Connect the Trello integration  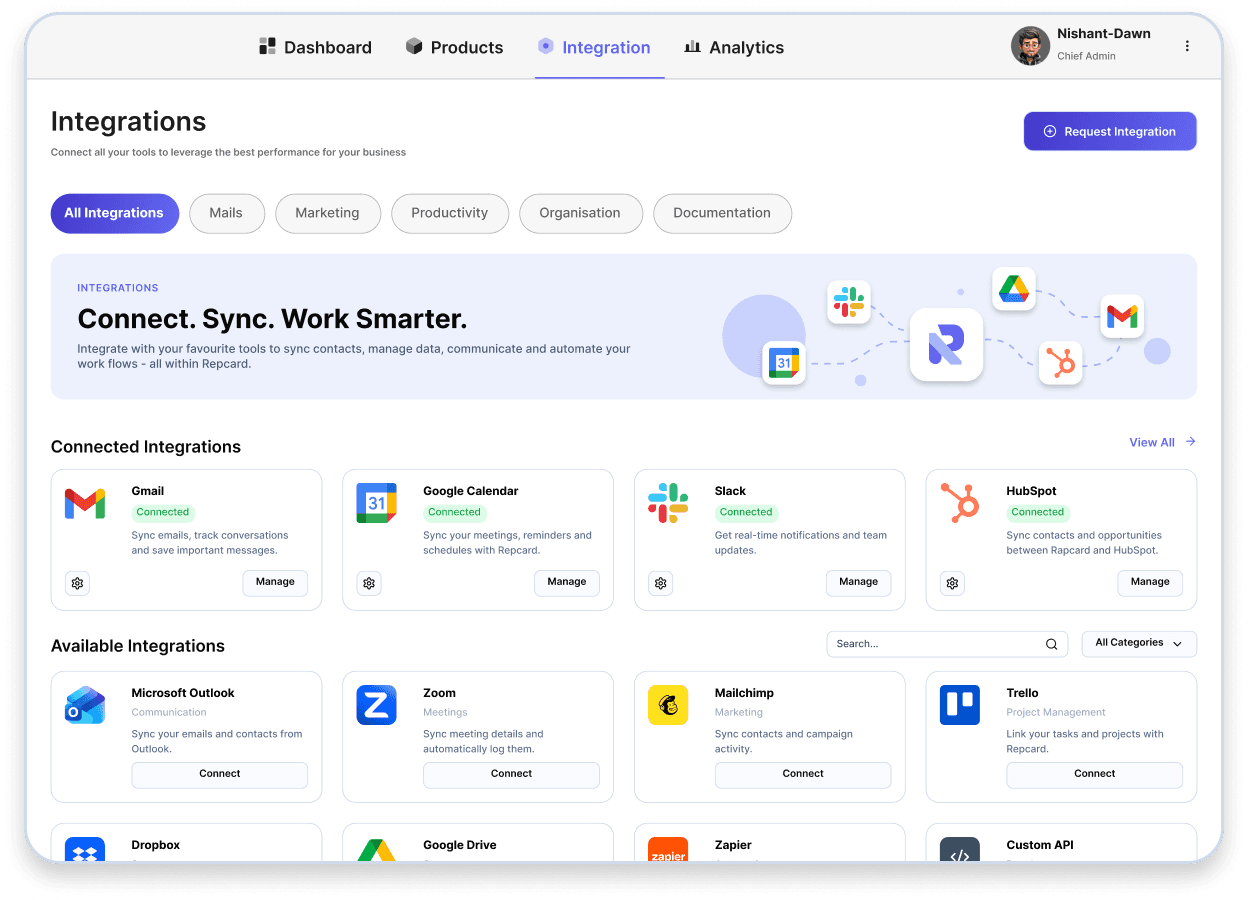tap(1095, 775)
